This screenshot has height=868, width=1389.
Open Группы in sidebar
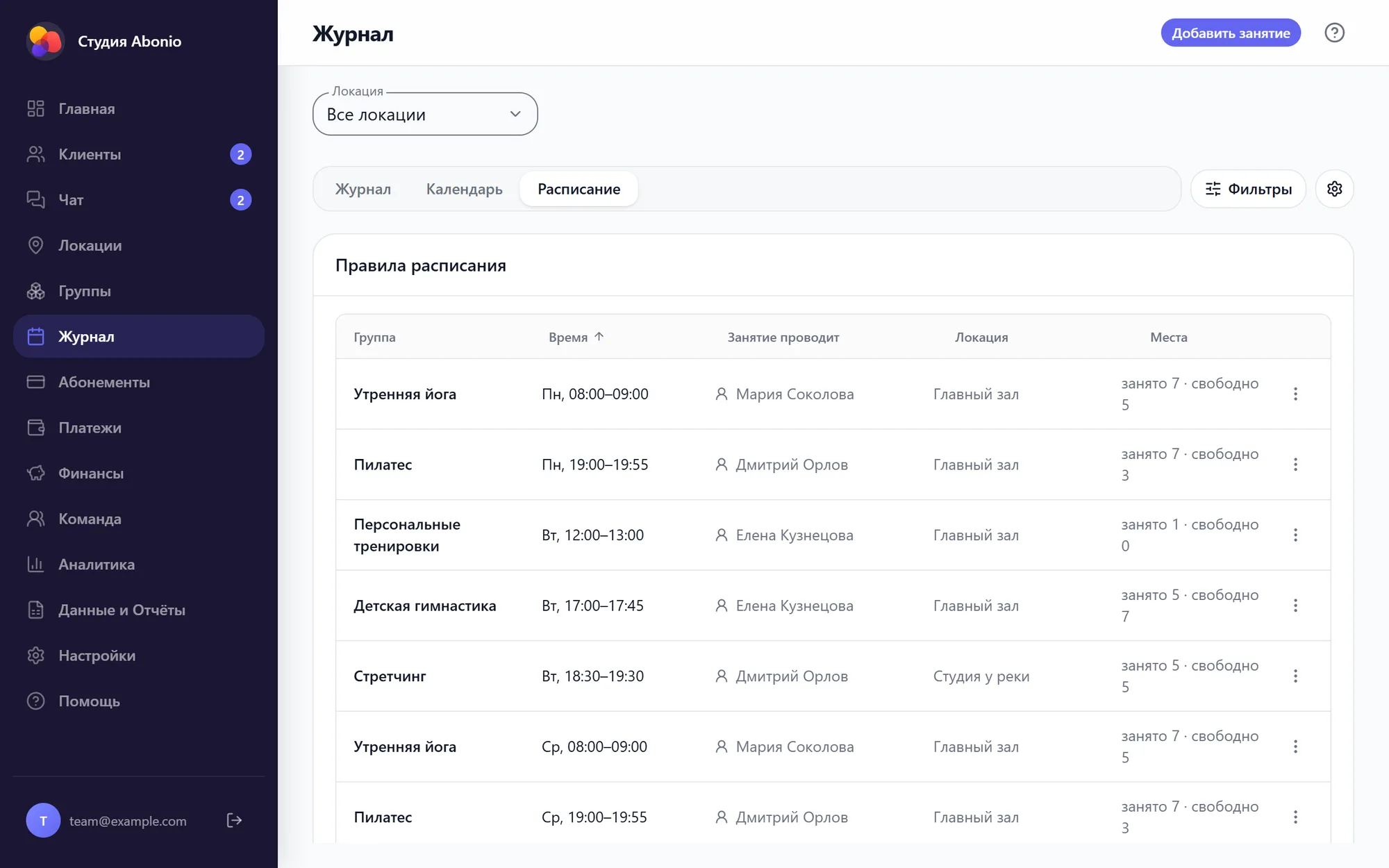click(139, 291)
